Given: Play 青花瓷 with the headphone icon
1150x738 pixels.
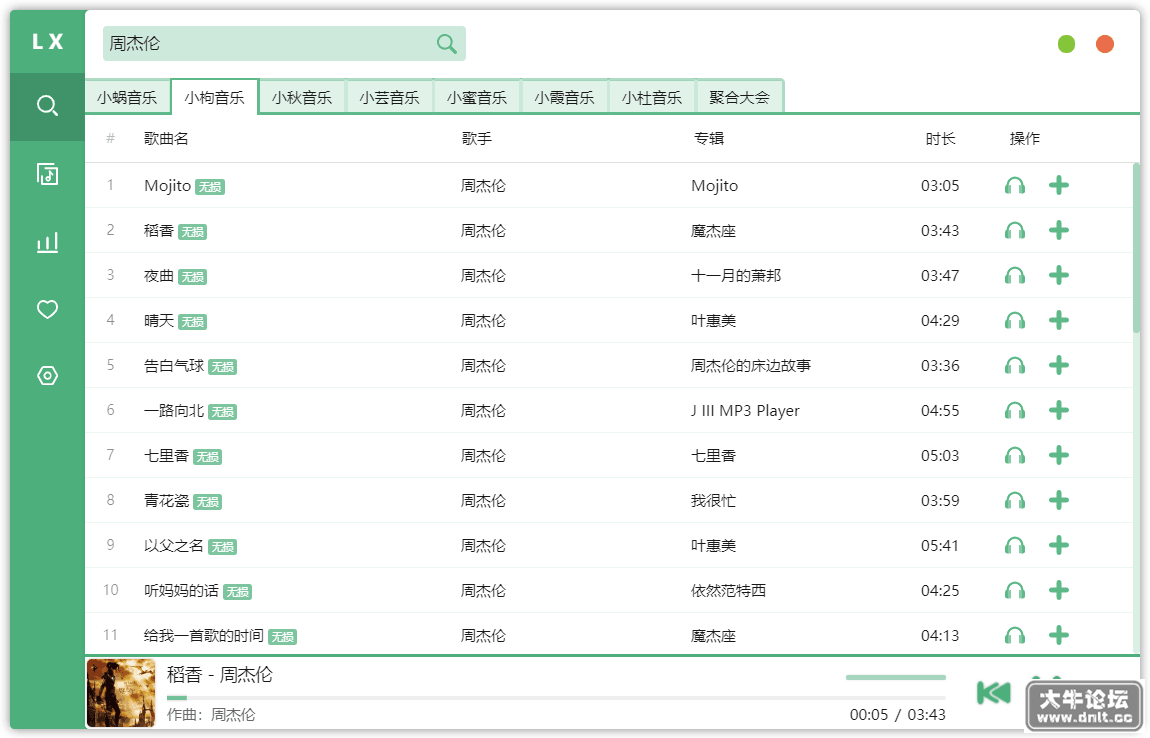Looking at the screenshot, I should (1015, 501).
